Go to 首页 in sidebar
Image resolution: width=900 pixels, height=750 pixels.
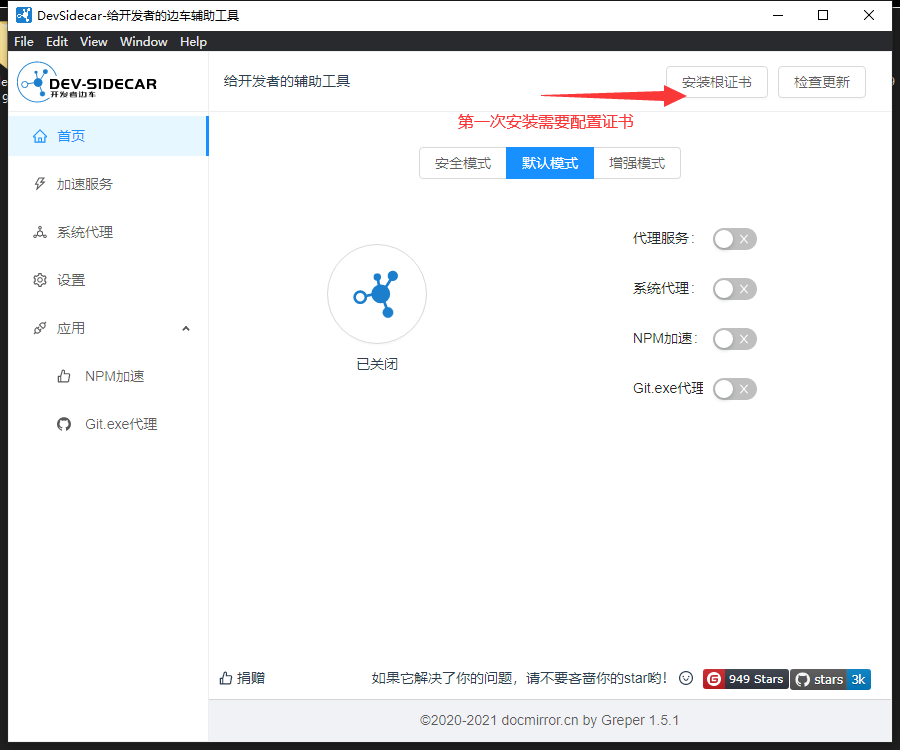[x=108, y=136]
